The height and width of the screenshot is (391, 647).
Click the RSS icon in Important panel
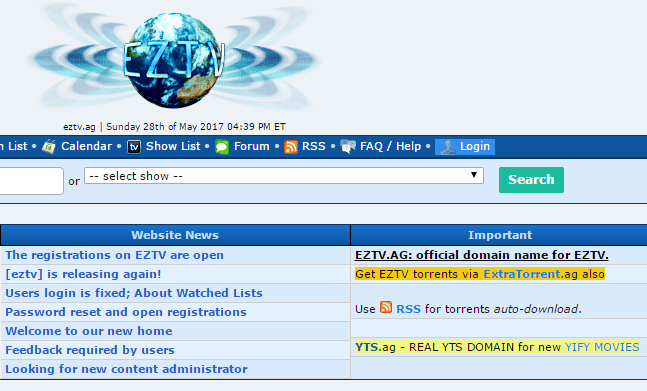[386, 307]
